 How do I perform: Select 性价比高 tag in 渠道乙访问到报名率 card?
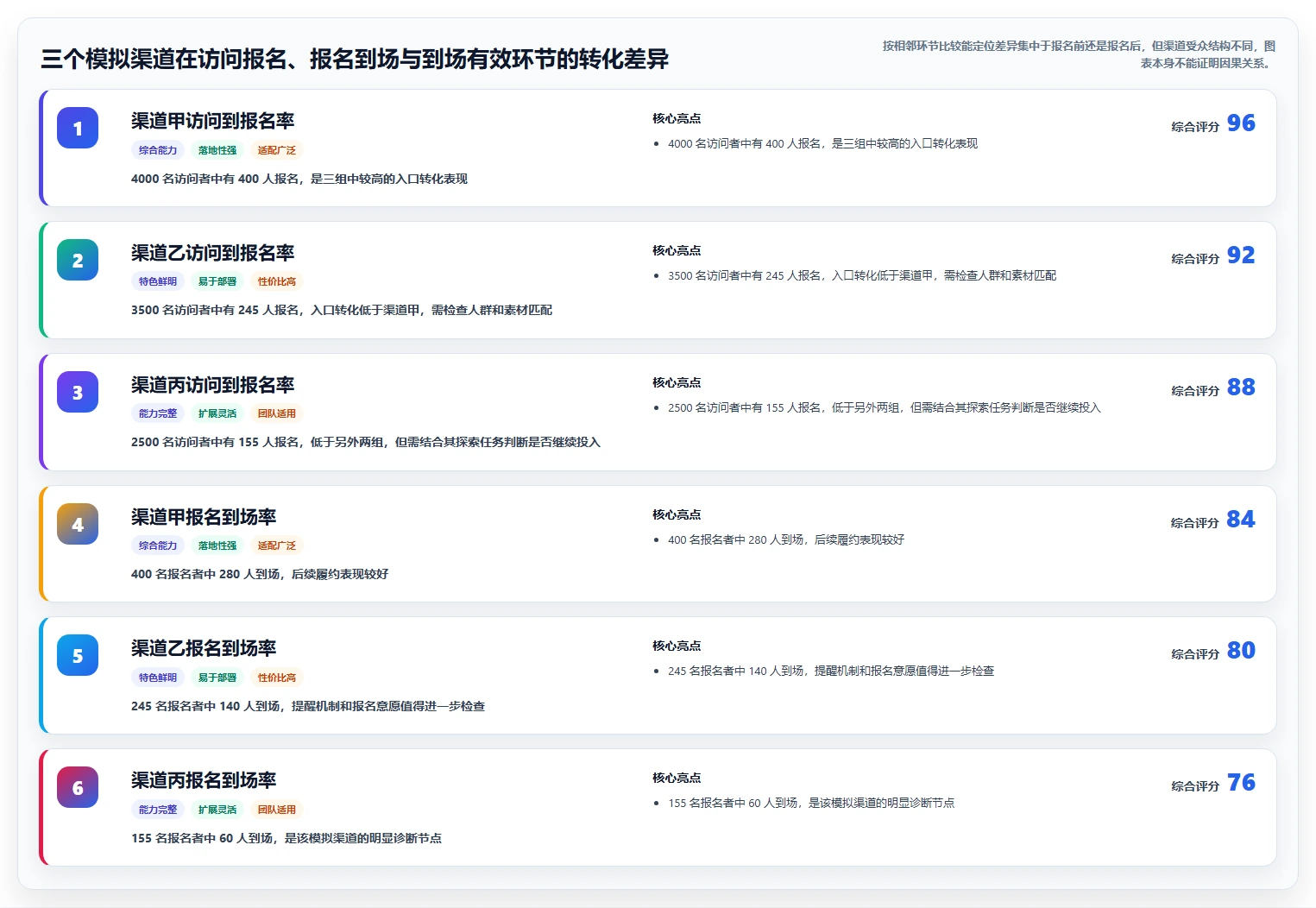277,281
